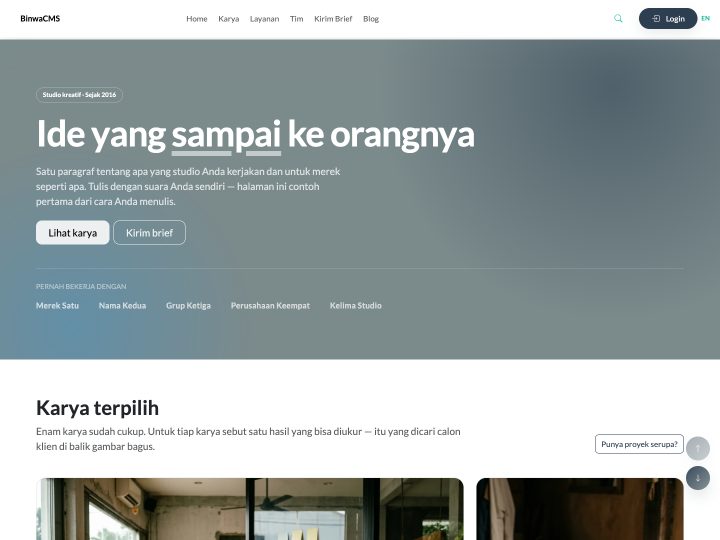Switch language via EN link
720x540 pixels.
(x=705, y=18)
